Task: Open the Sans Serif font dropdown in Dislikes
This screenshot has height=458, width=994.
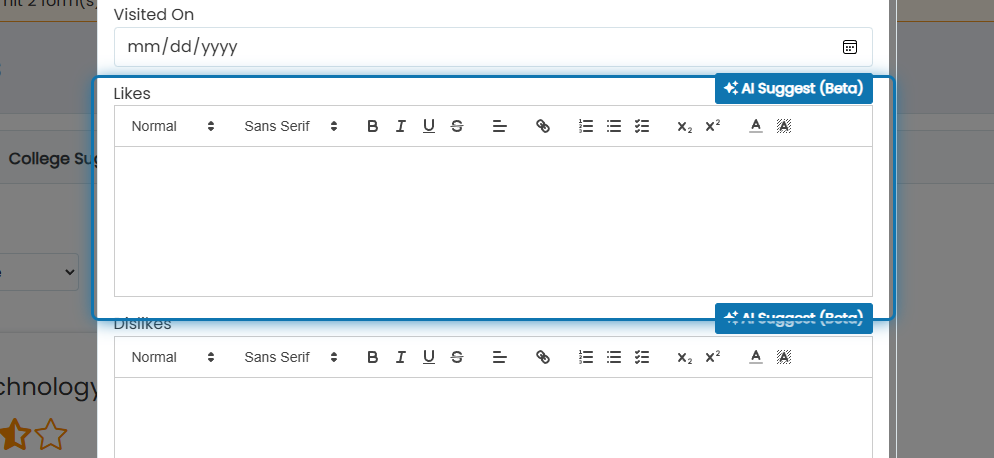Action: (290, 357)
